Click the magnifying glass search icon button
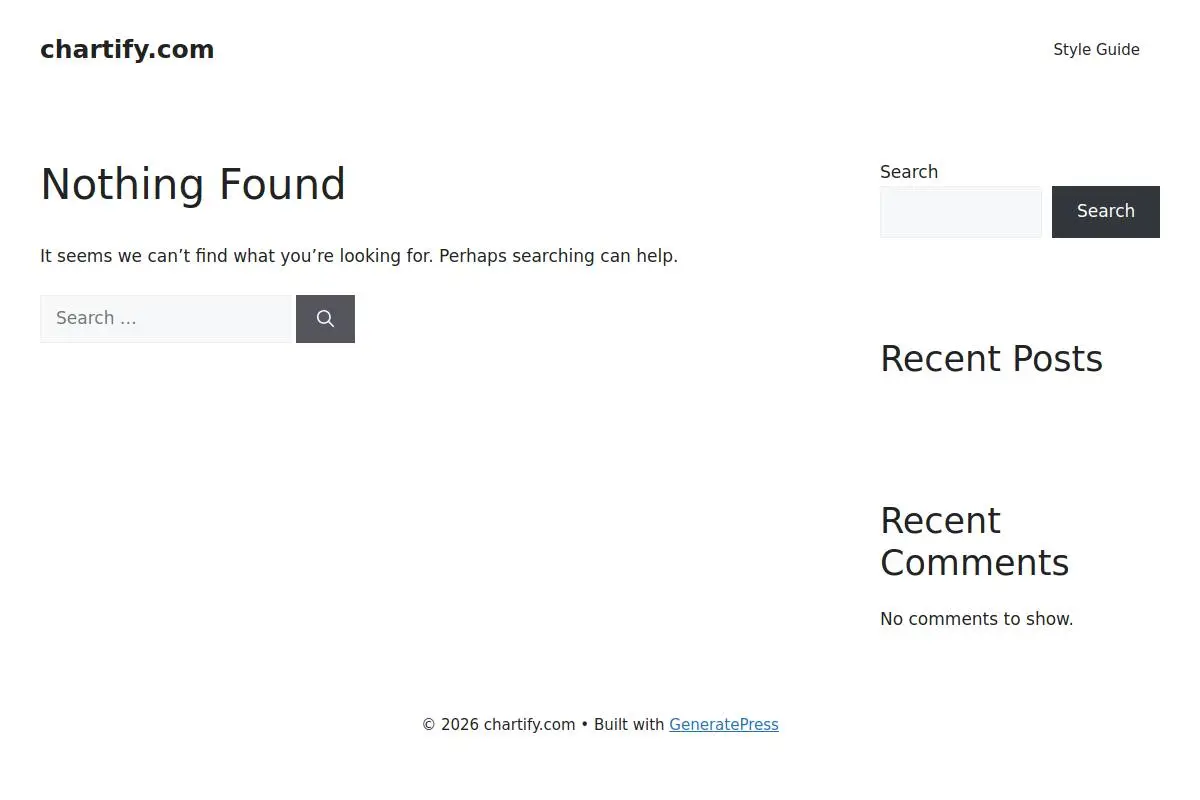Screen dimensions: 1200x800 point(325,319)
